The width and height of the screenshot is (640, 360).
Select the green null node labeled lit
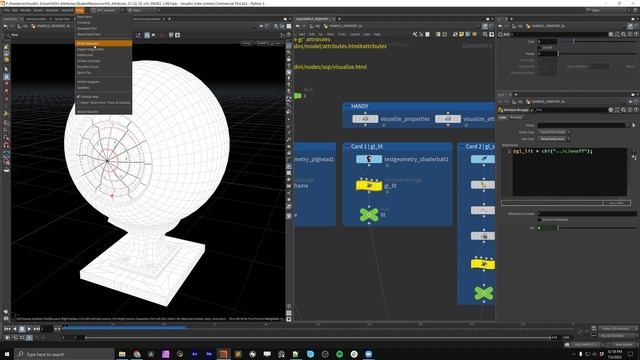tap(369, 215)
